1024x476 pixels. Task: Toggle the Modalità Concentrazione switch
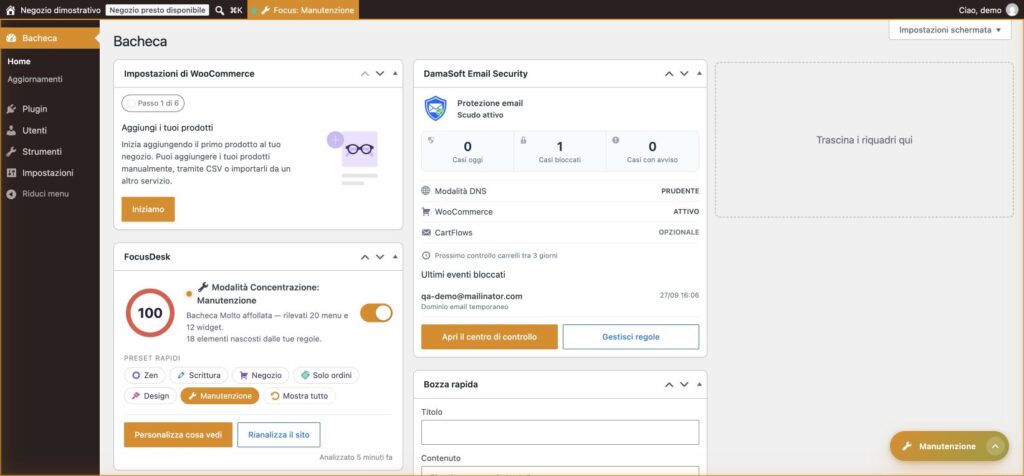376,313
